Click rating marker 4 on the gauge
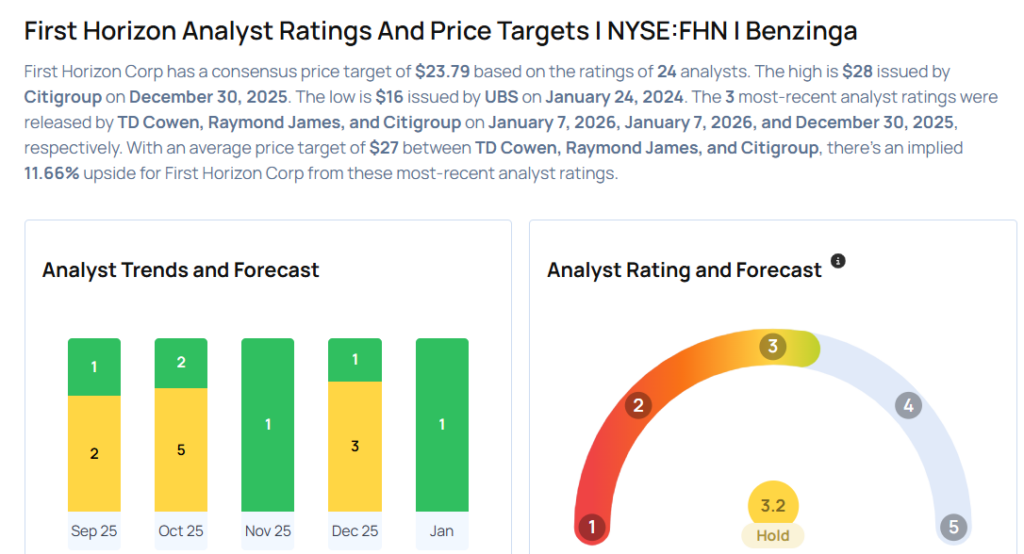The width and height of the screenshot is (1024, 554). coord(908,406)
